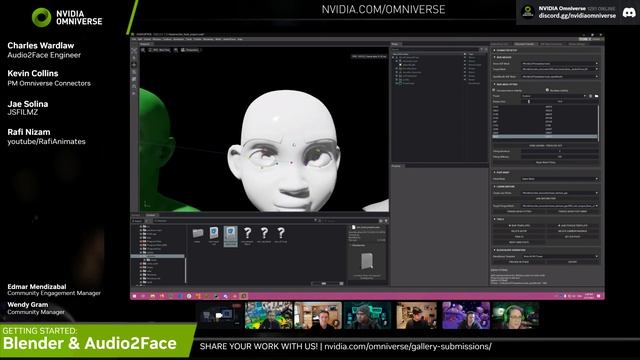This screenshot has height=360, width=640.
Task: Select the Select tool atop the left toolbar
Action: coord(134,51)
